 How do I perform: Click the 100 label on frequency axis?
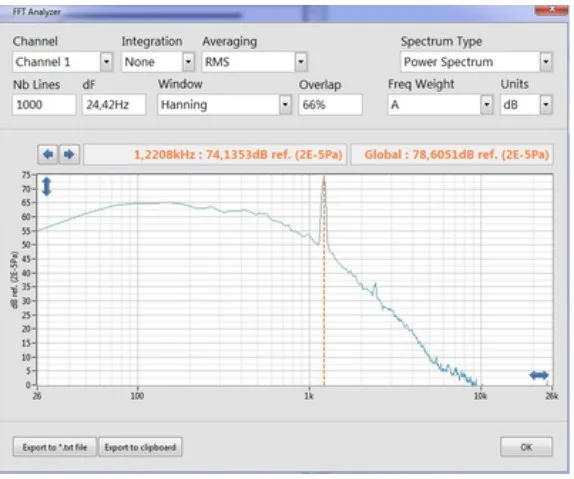click(x=137, y=396)
